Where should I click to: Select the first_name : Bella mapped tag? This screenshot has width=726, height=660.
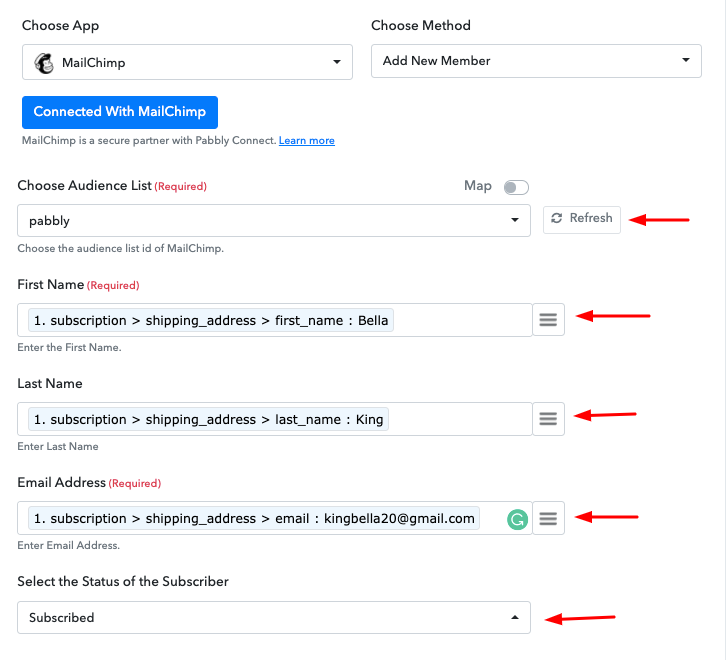tap(211, 321)
